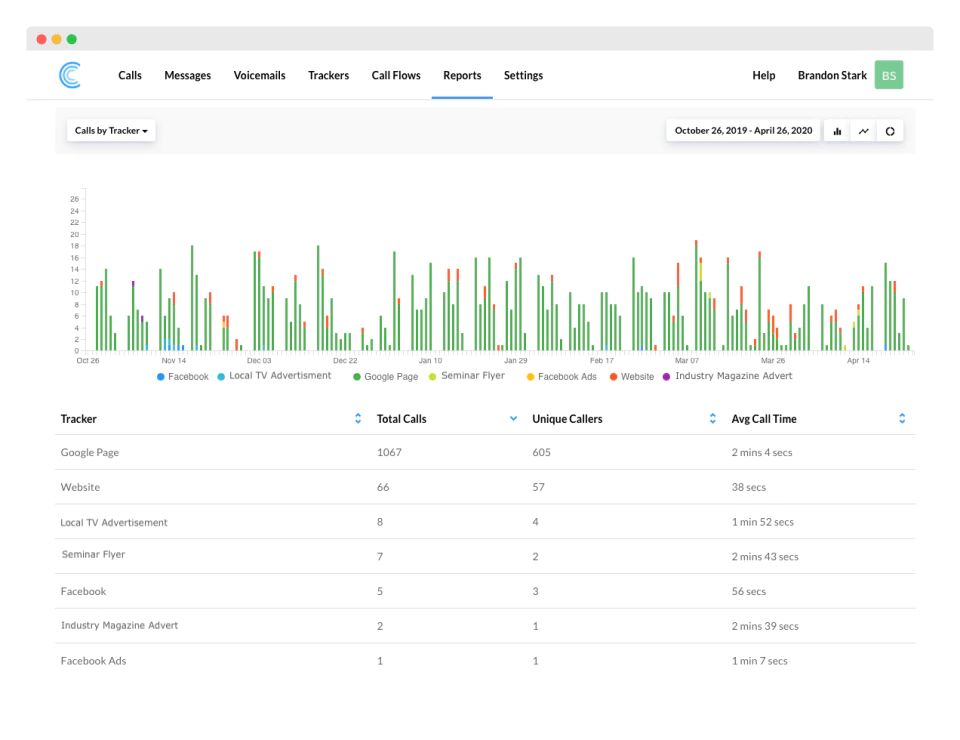Toggle the Website legend series

point(632,376)
